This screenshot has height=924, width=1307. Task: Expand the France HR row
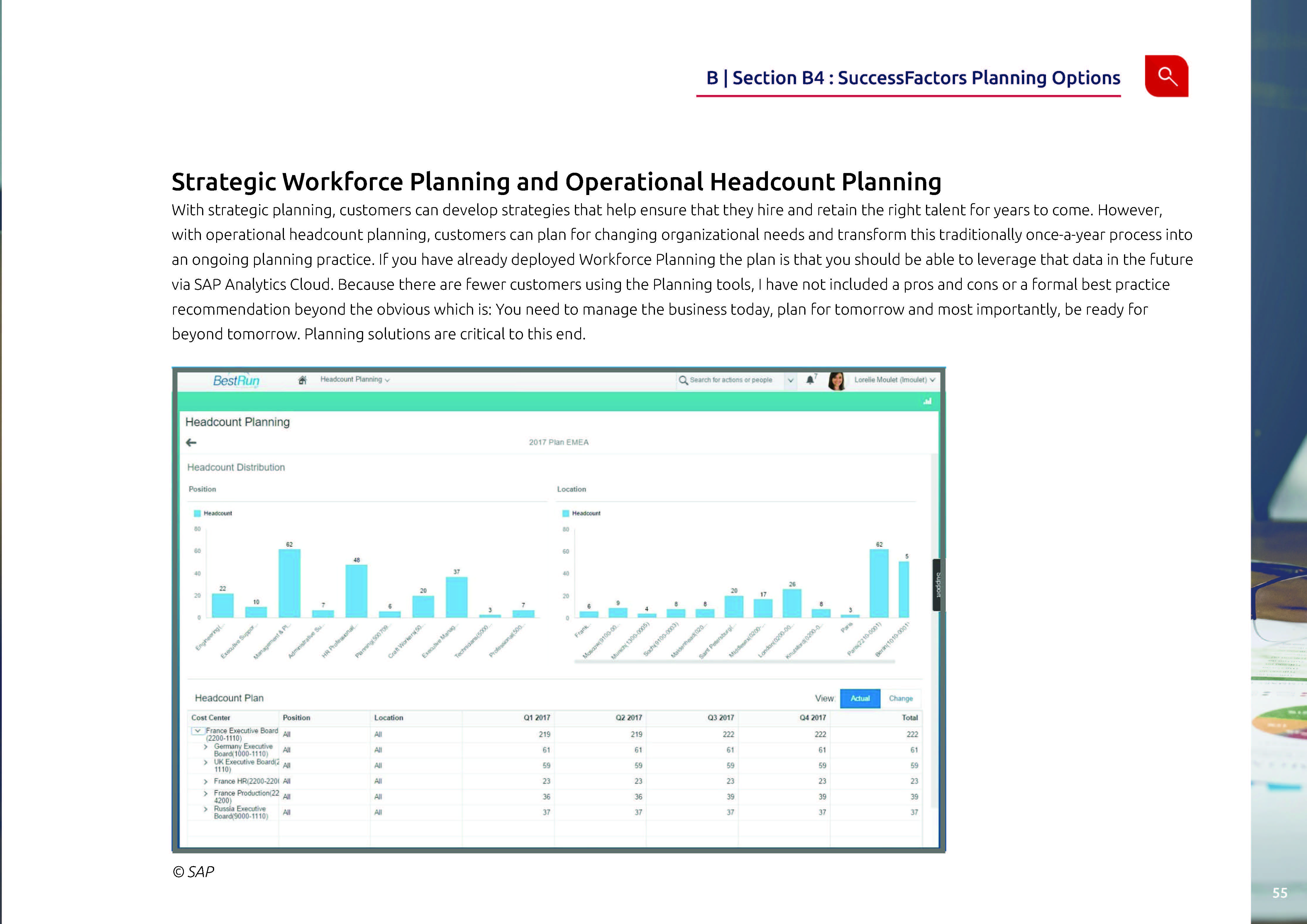pos(206,782)
